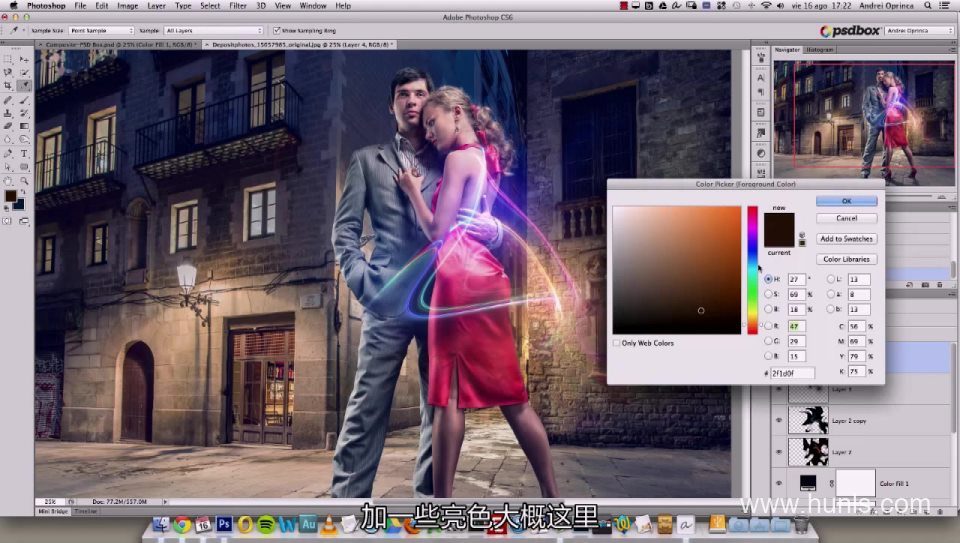This screenshot has width=960, height=543.
Task: Open the Timeline tab at bottom
Action: click(x=84, y=511)
